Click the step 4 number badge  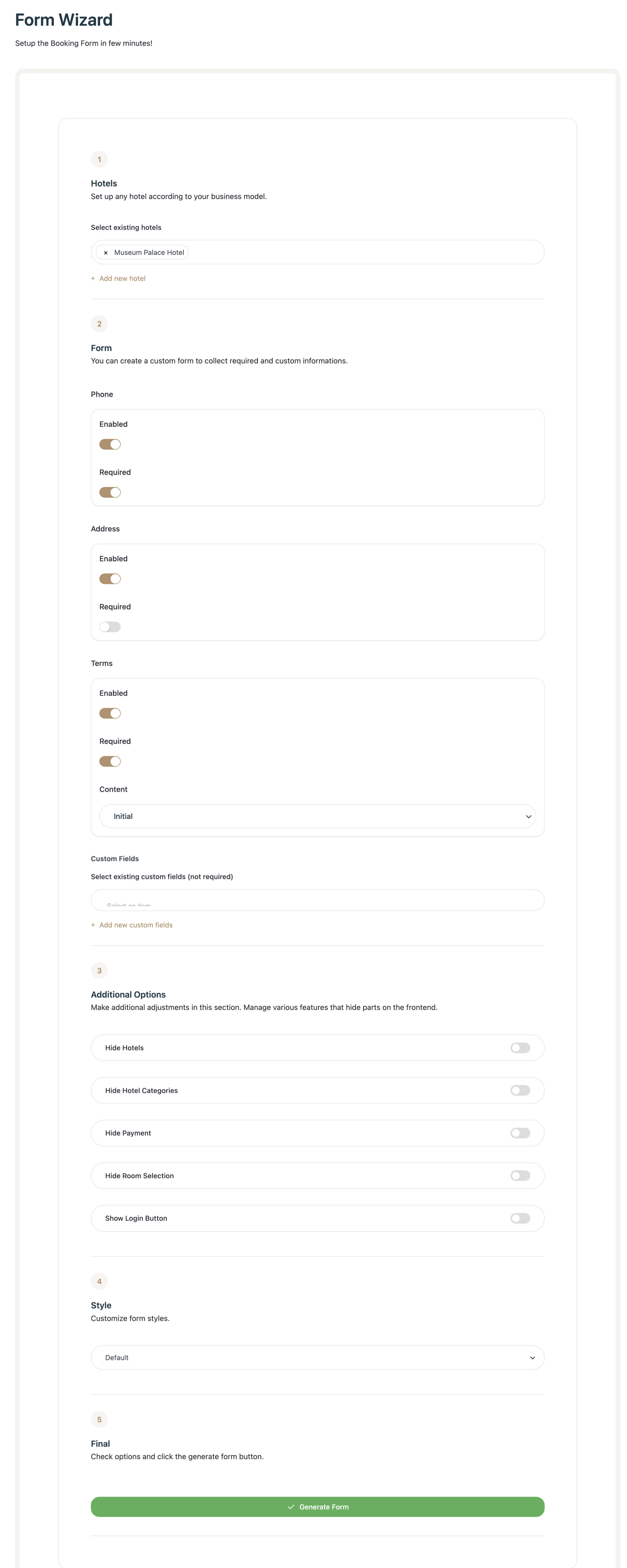(x=99, y=1281)
